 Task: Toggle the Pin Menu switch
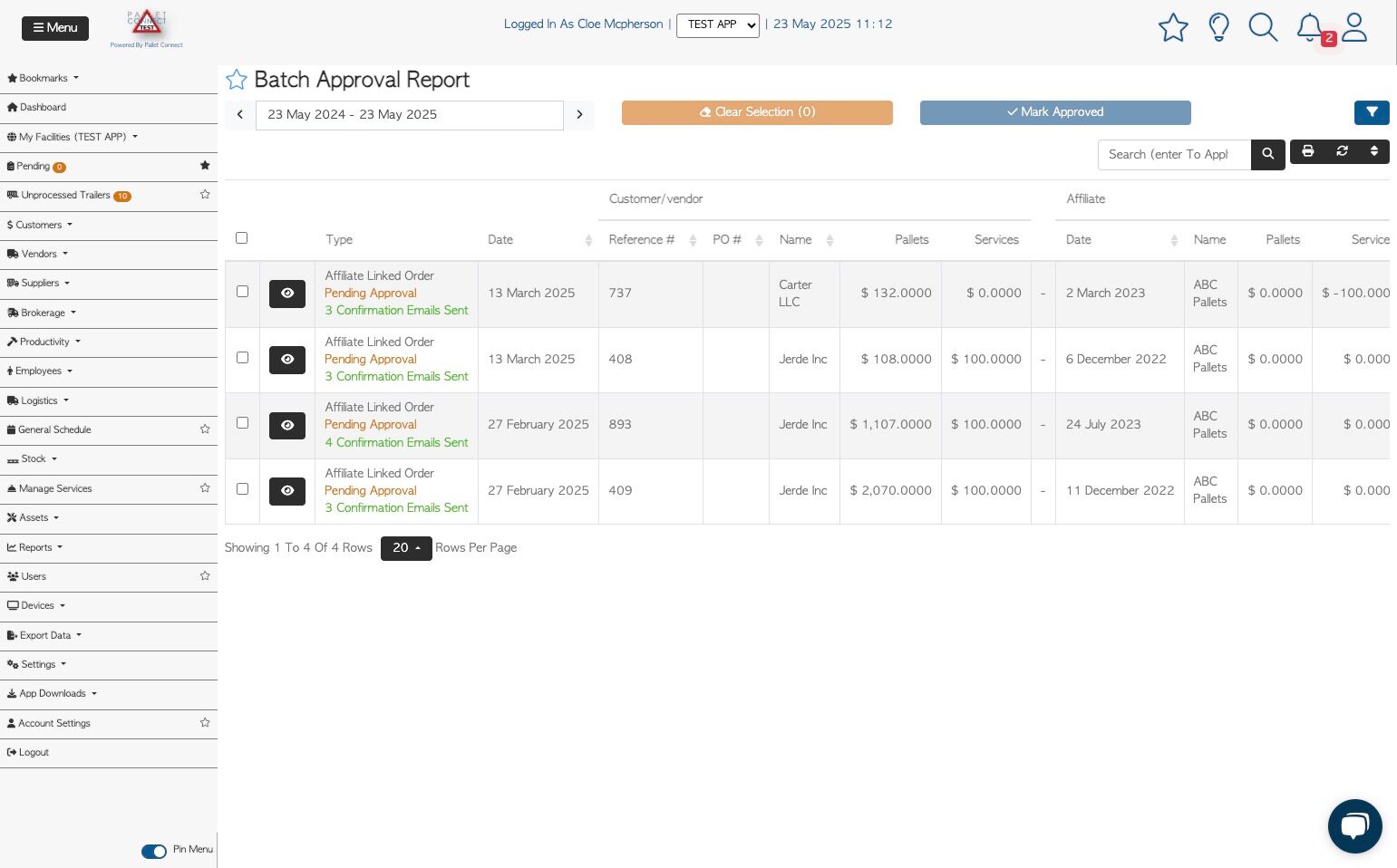(x=154, y=851)
